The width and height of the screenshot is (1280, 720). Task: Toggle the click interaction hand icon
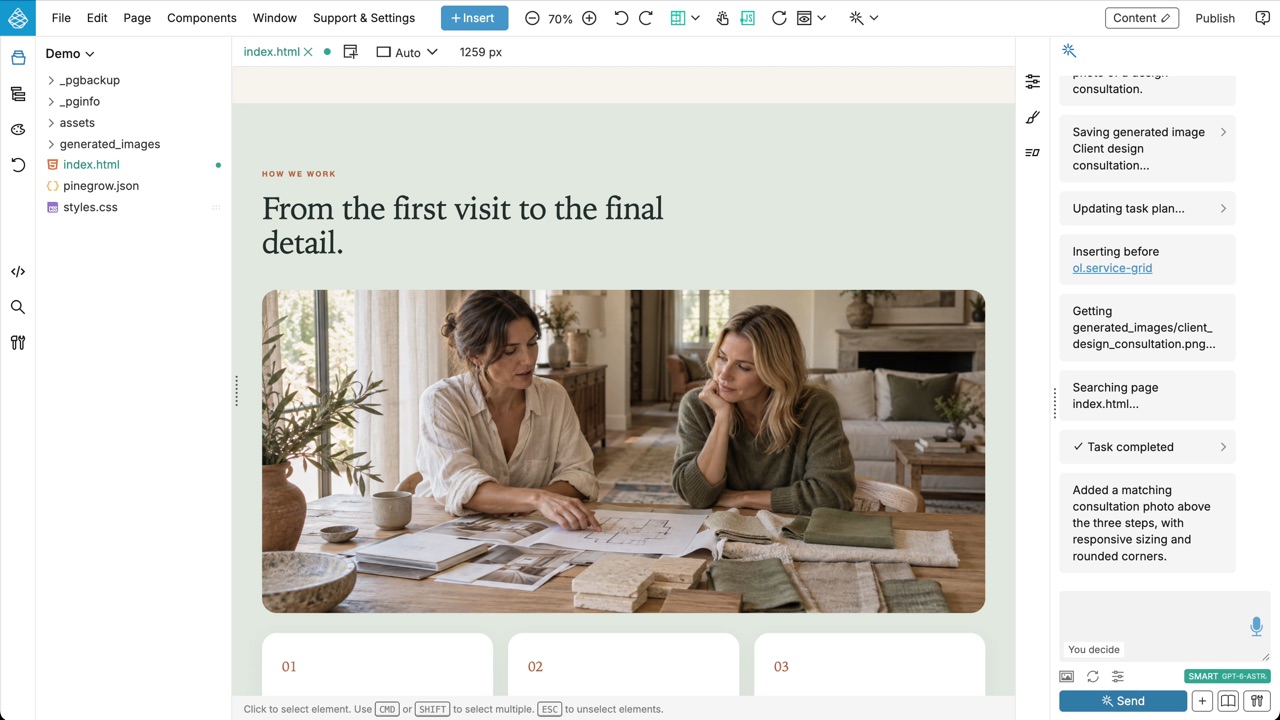tap(722, 18)
